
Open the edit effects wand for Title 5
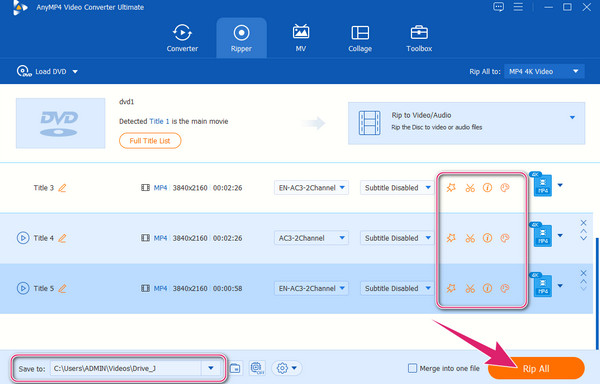451,288
